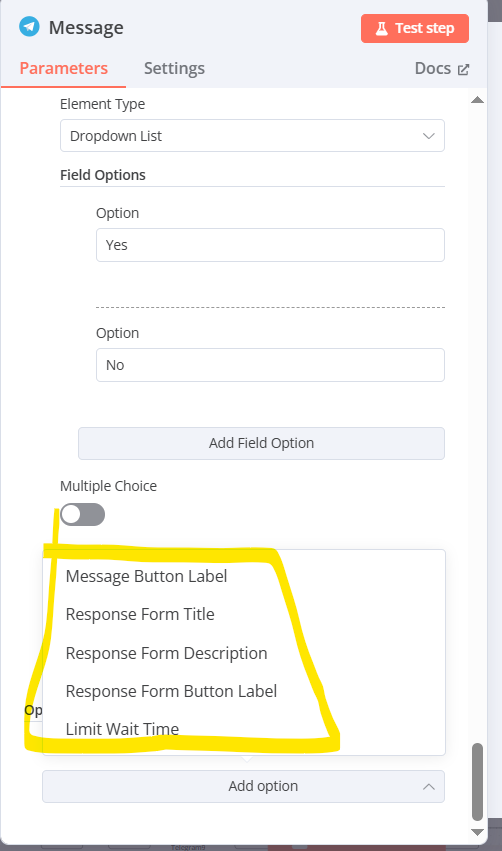The width and height of the screenshot is (502, 851).
Task: Select Response Form Title option
Action: (x=140, y=614)
